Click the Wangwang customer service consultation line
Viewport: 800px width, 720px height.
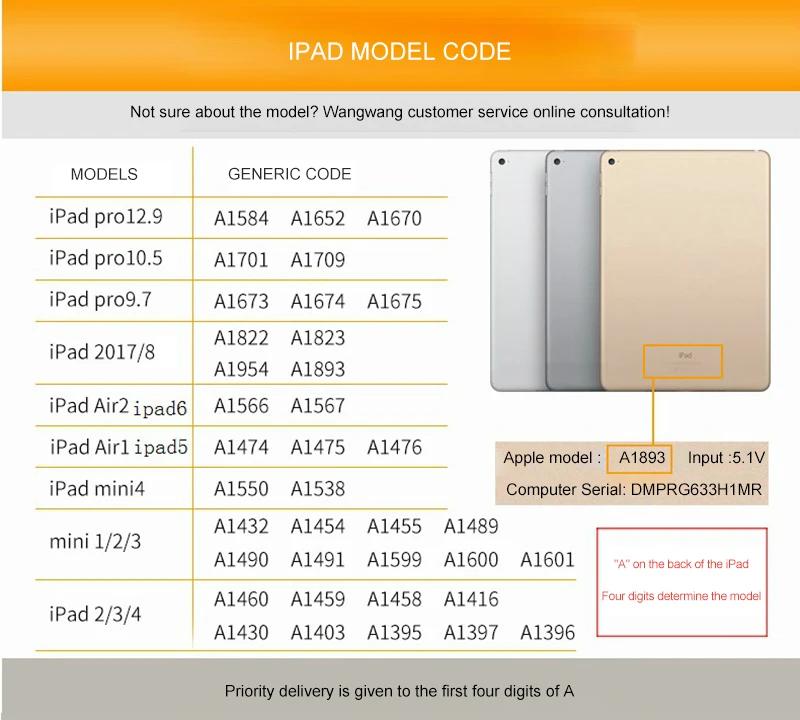(x=399, y=112)
